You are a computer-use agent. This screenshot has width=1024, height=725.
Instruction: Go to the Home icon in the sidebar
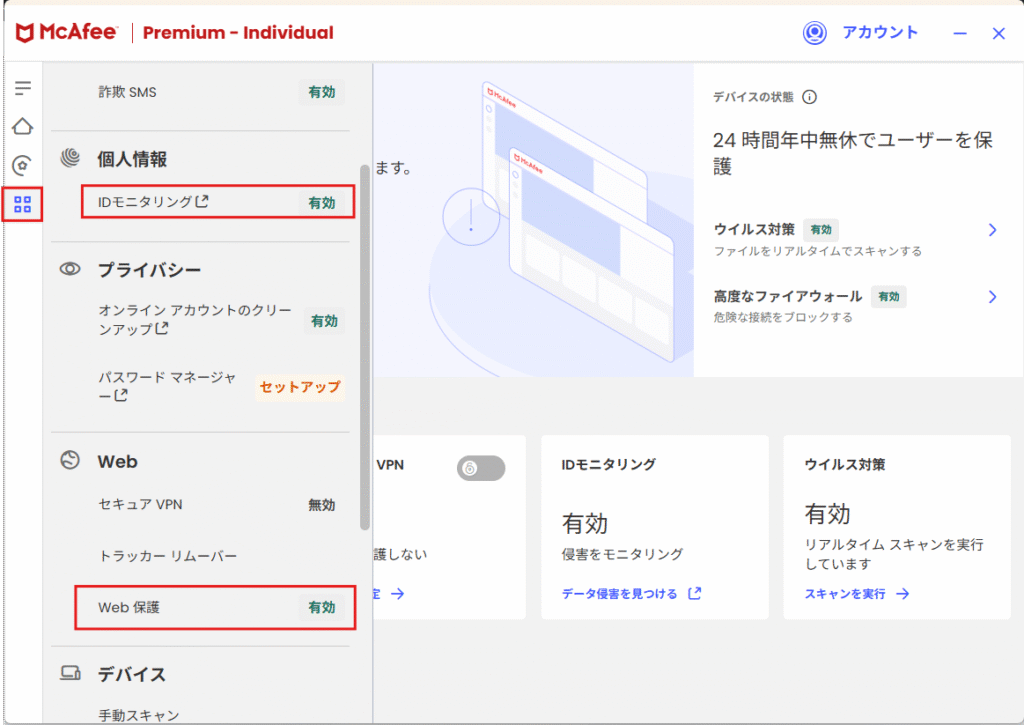click(x=23, y=126)
